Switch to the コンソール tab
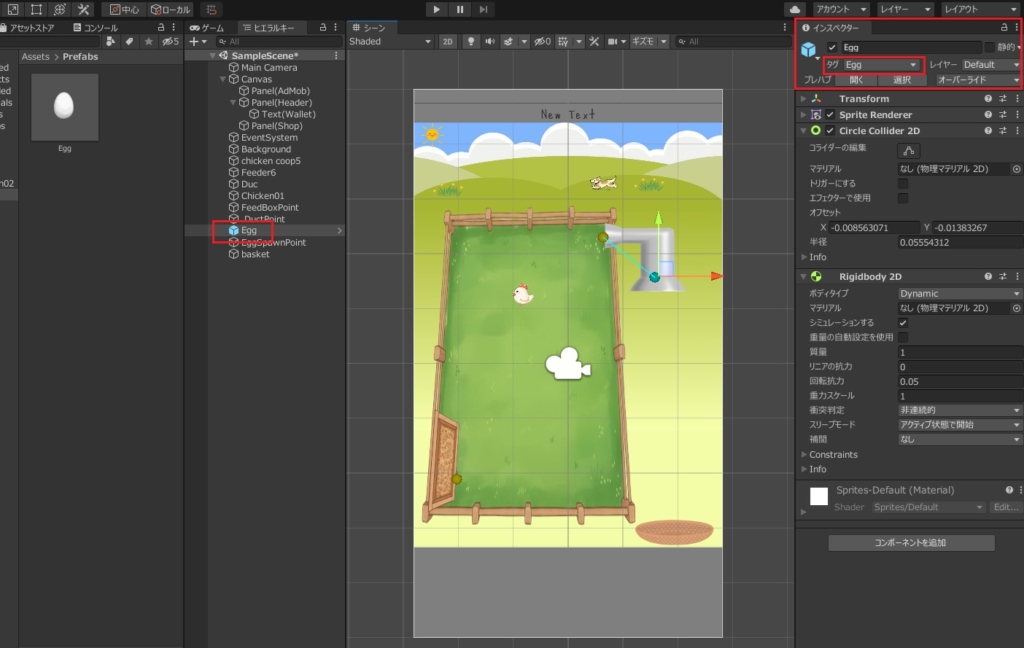1024x648 pixels. coord(95,28)
